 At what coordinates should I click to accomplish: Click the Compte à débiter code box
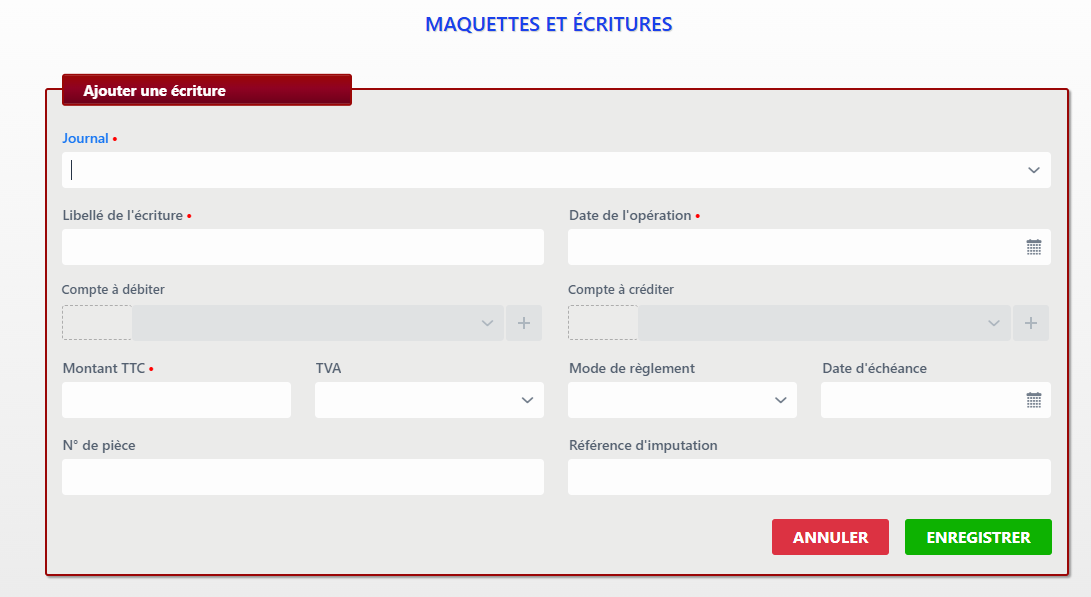97,323
